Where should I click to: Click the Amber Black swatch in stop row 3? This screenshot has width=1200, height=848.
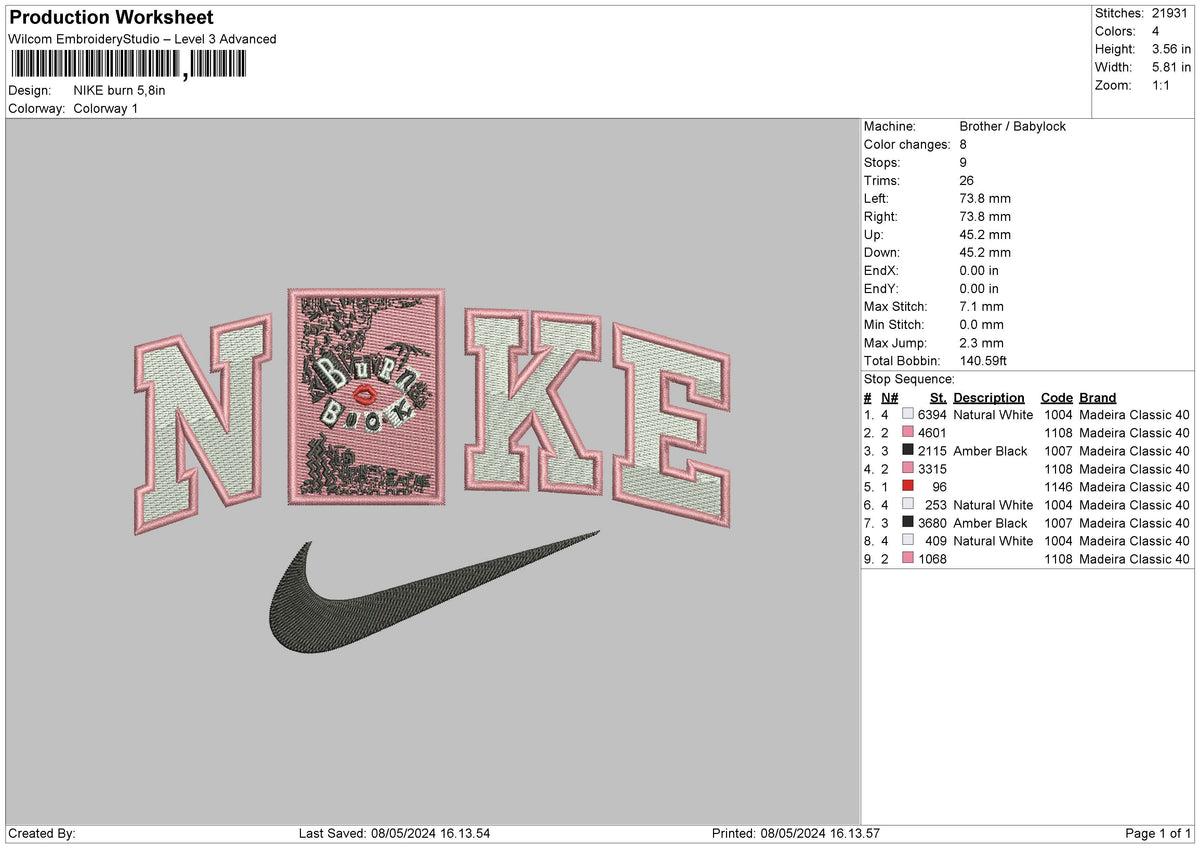[908, 451]
